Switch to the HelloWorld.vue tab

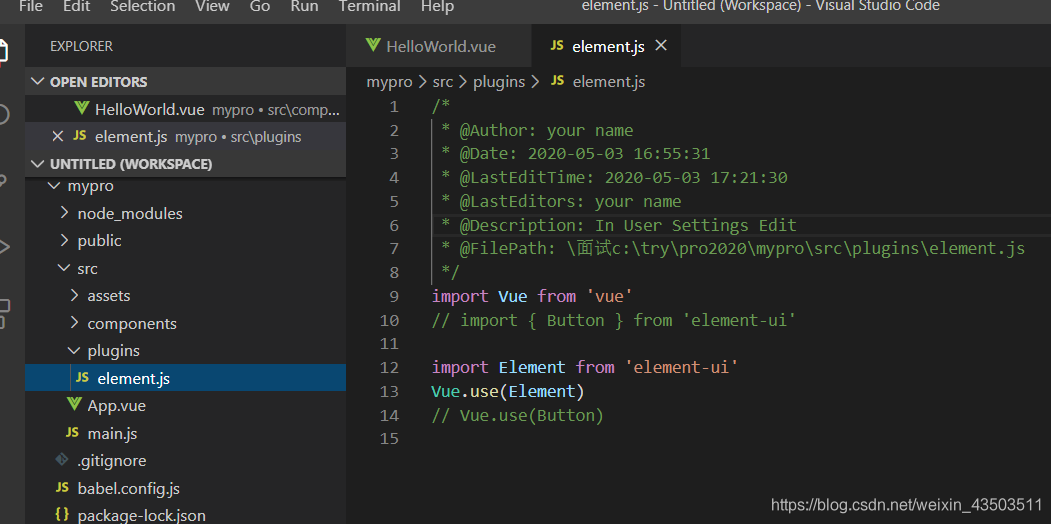(439, 46)
